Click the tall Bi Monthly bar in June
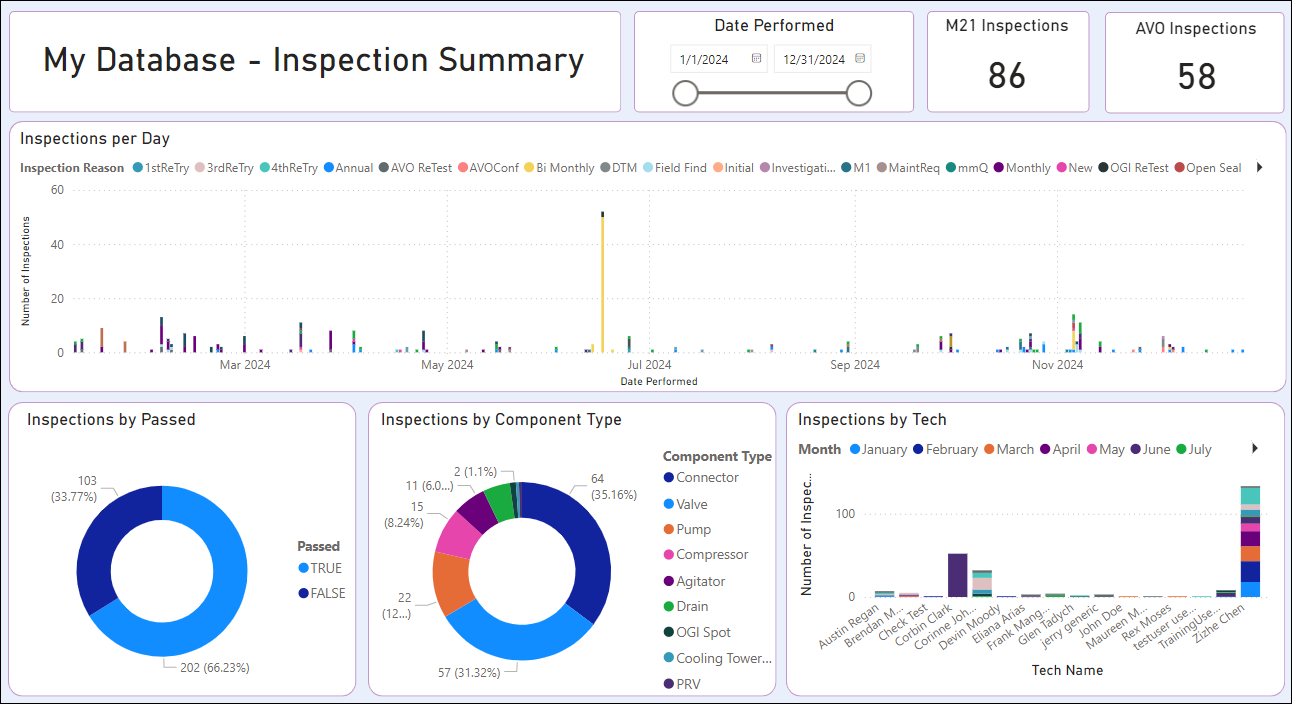Image resolution: width=1292 pixels, height=704 pixels. point(602,284)
